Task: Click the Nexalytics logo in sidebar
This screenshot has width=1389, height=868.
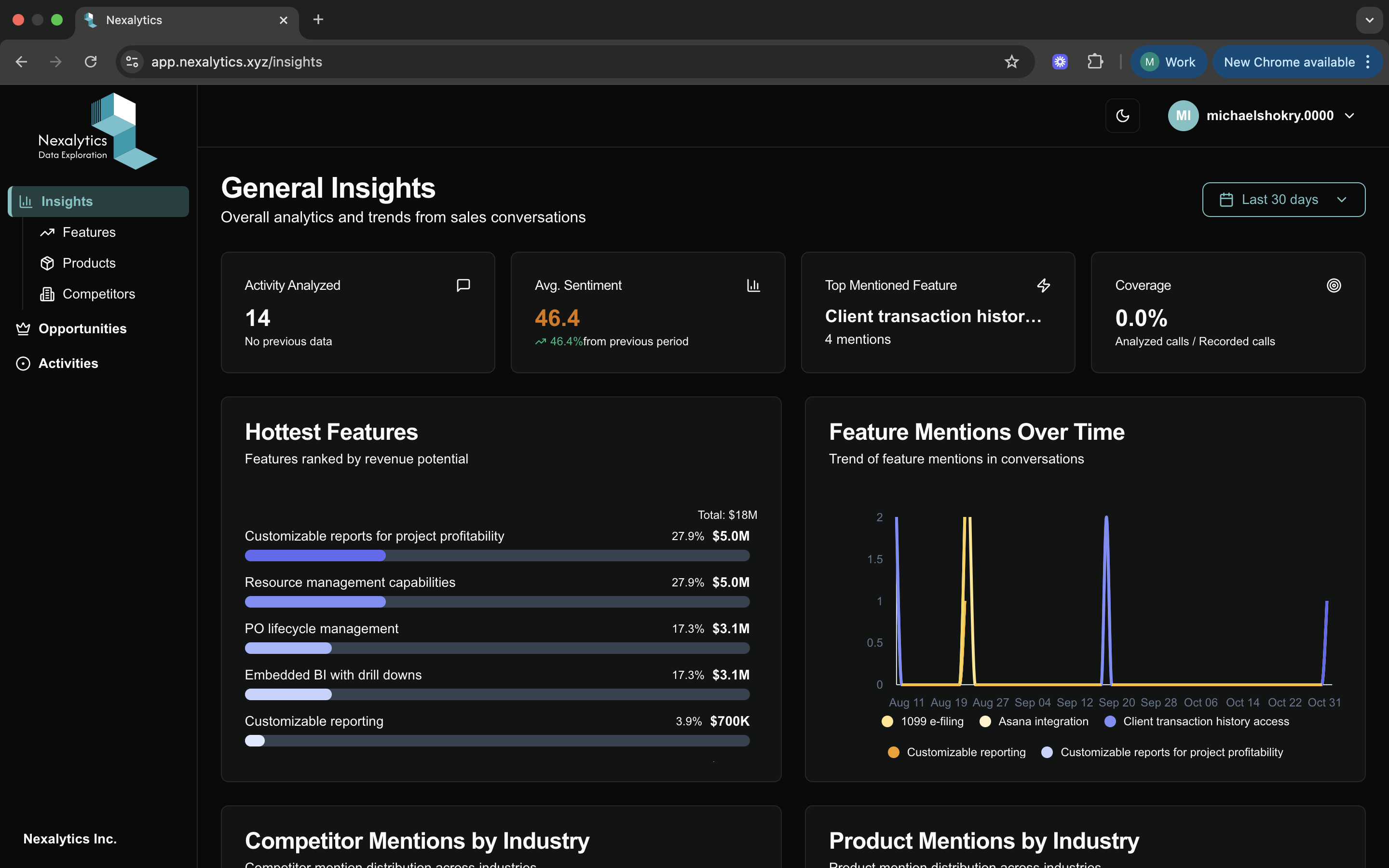Action: click(97, 132)
